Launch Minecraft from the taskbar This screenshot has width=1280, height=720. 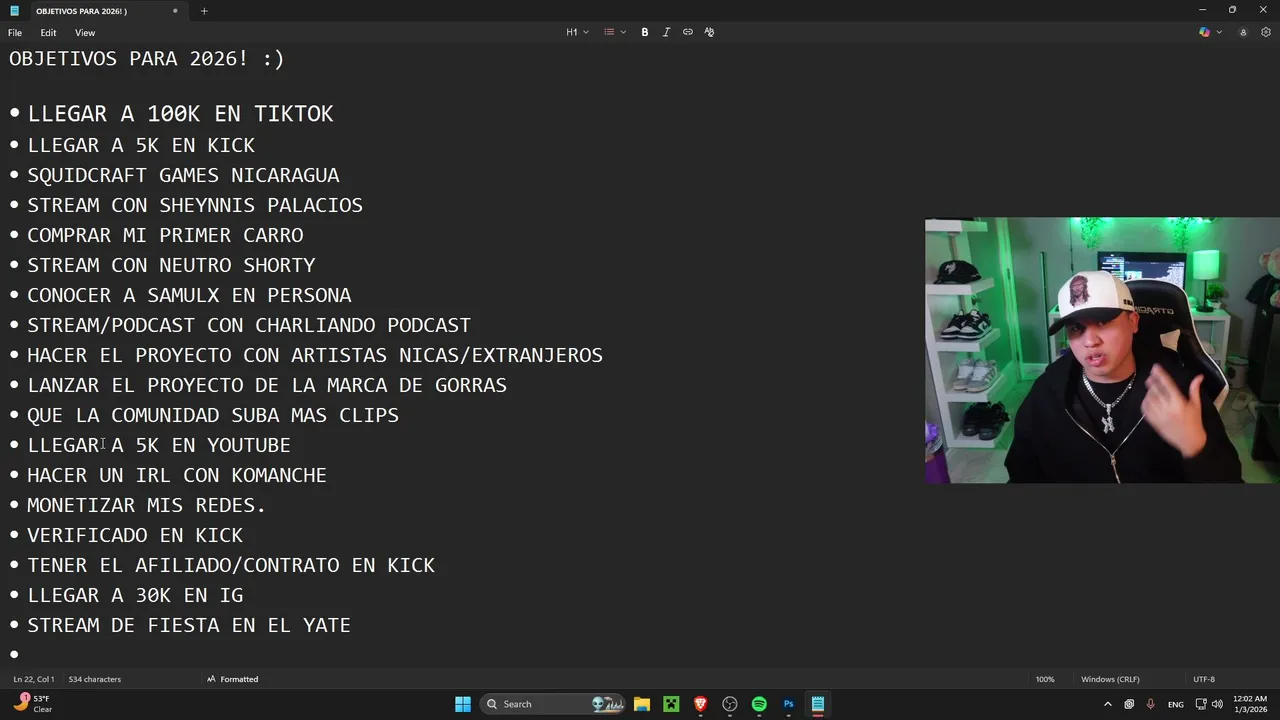671,704
